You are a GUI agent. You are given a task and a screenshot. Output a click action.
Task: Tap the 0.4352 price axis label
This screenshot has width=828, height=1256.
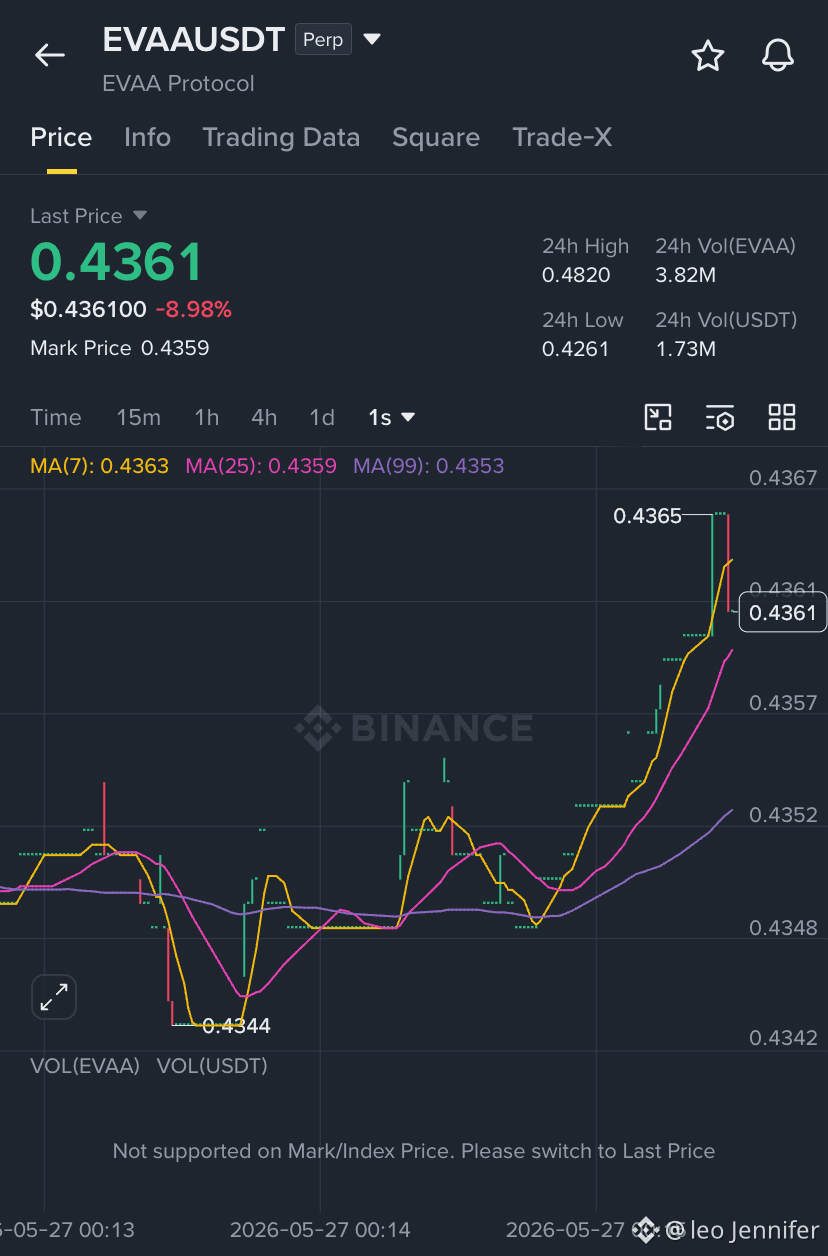pyautogui.click(x=783, y=815)
